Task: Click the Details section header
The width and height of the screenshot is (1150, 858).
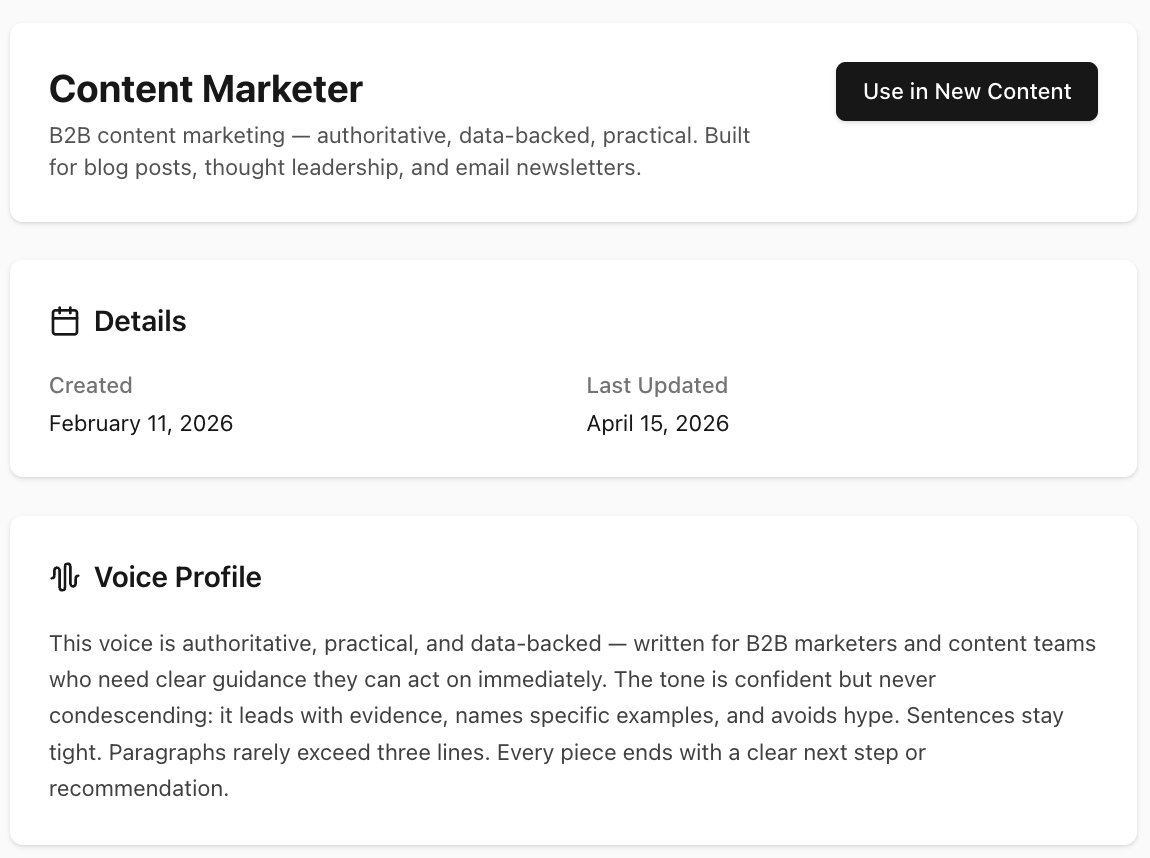Action: click(x=140, y=321)
